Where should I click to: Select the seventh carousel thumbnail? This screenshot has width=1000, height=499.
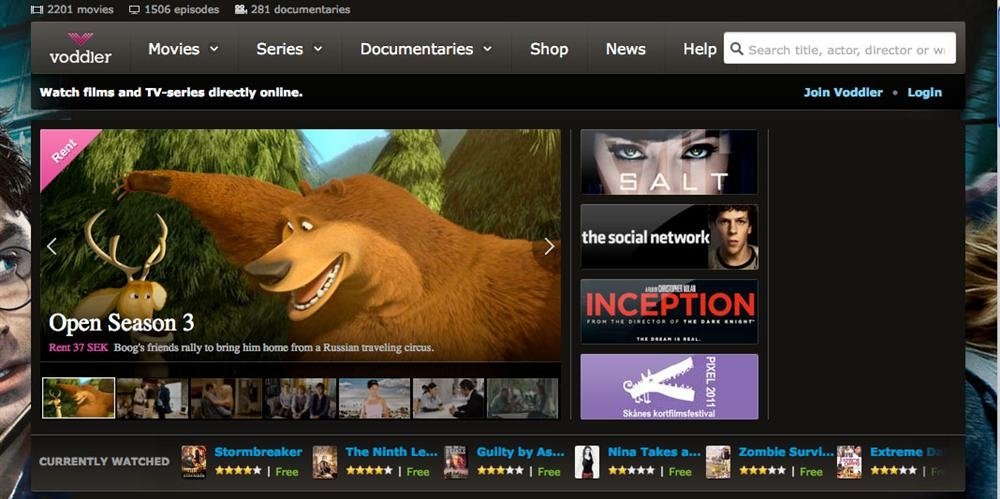pos(522,398)
